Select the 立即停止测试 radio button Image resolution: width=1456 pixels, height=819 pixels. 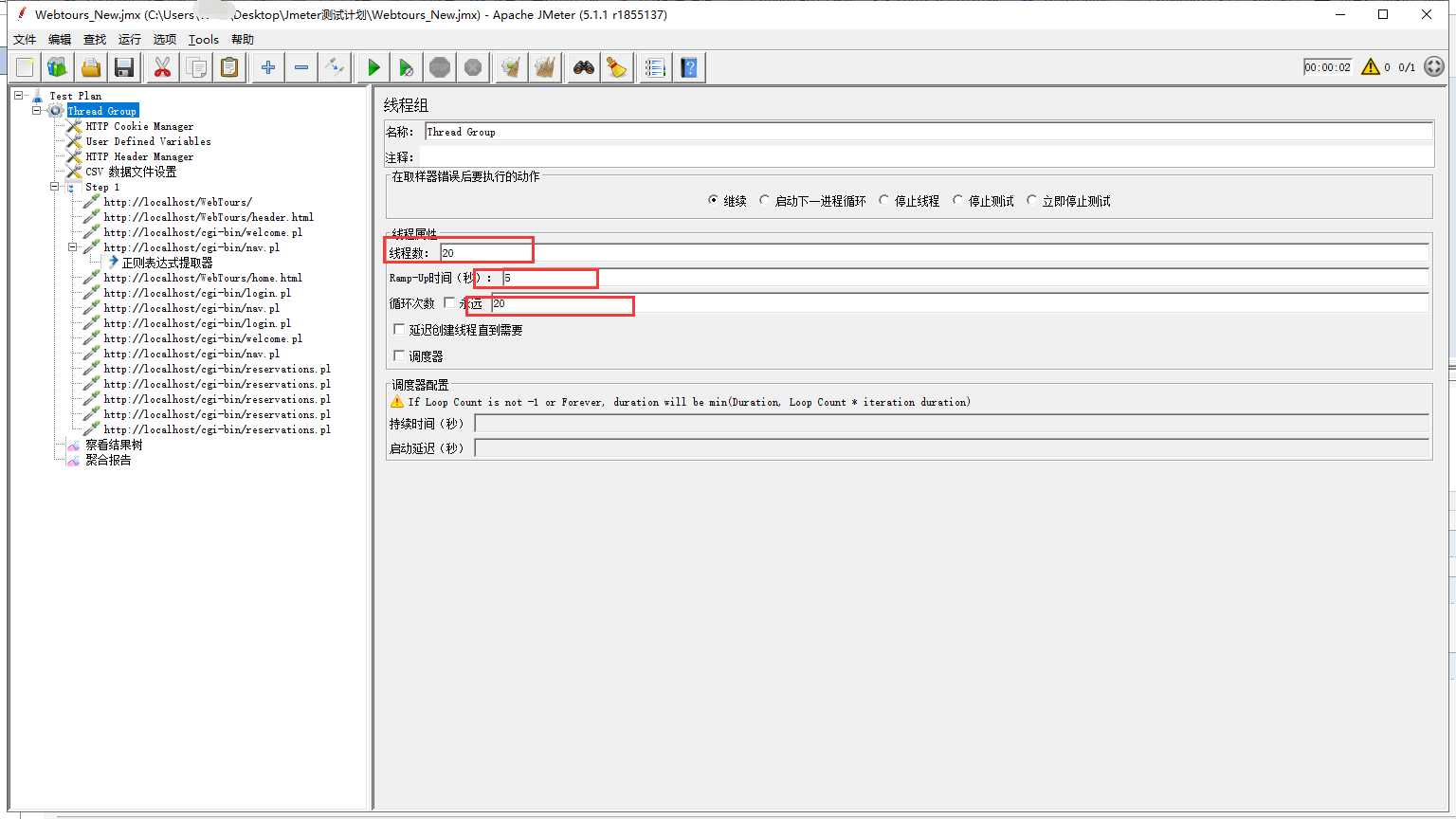(1032, 201)
